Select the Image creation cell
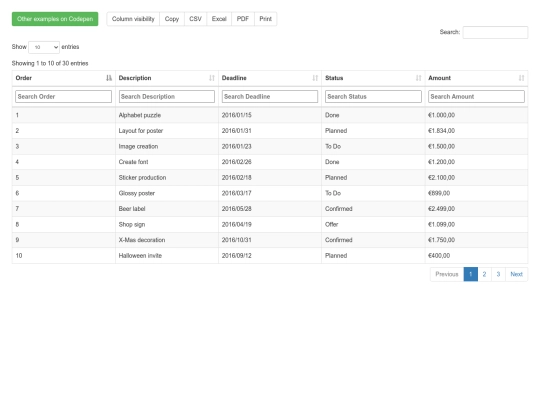This screenshot has height=405, width=540. tap(167, 146)
